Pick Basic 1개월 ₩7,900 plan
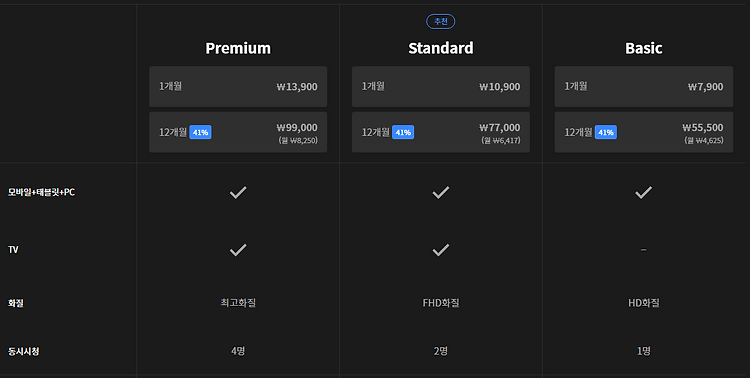This screenshot has height=378, width=750. [643, 87]
